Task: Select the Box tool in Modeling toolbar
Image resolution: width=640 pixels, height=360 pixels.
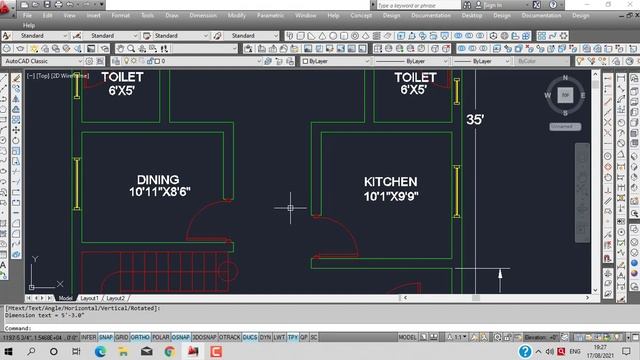Action: coord(300,36)
